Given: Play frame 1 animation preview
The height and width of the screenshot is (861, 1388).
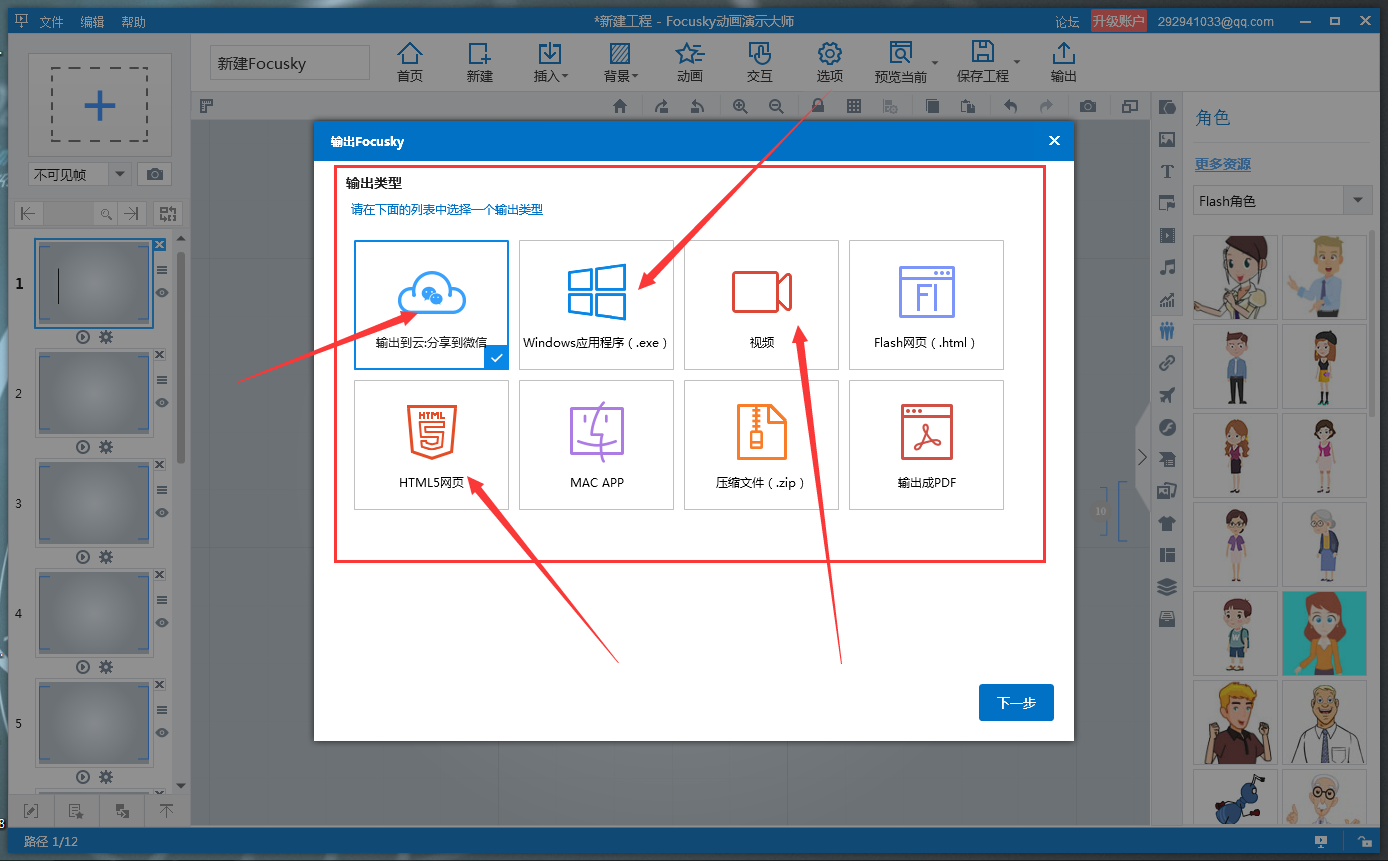Looking at the screenshot, I should pos(83,337).
